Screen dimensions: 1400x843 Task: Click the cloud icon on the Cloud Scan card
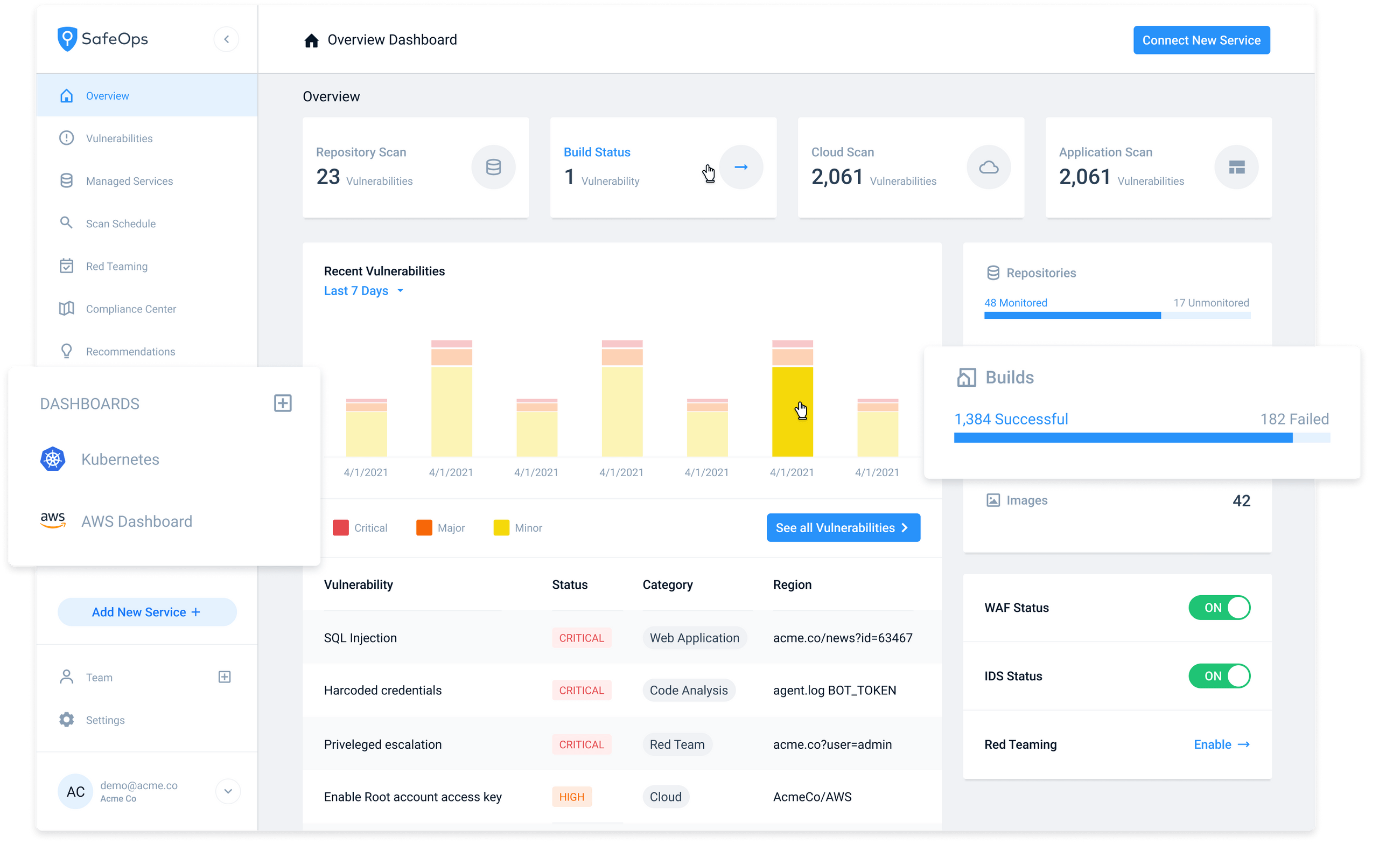coord(989,167)
